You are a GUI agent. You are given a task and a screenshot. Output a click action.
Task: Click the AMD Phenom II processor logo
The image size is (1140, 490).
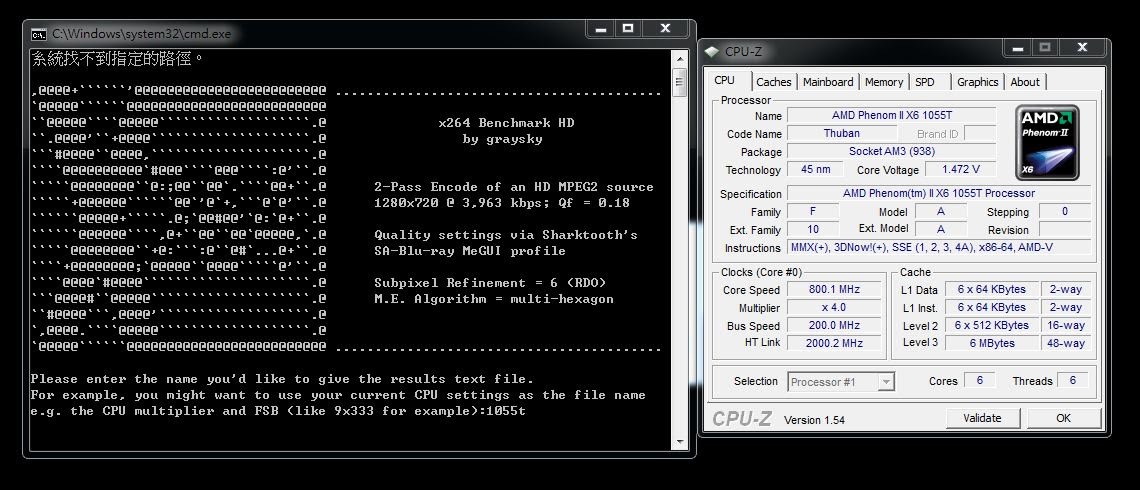[x=1048, y=142]
